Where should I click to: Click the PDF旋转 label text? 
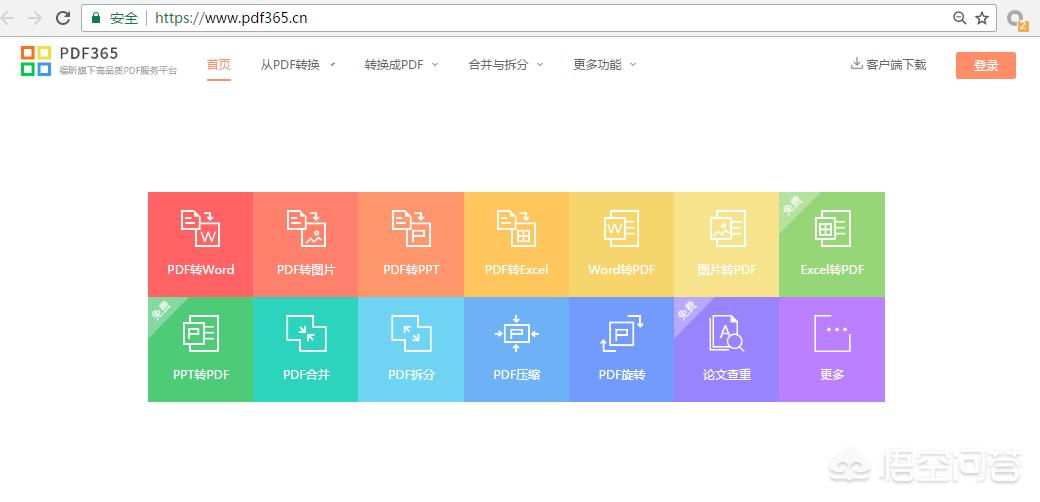tap(621, 375)
